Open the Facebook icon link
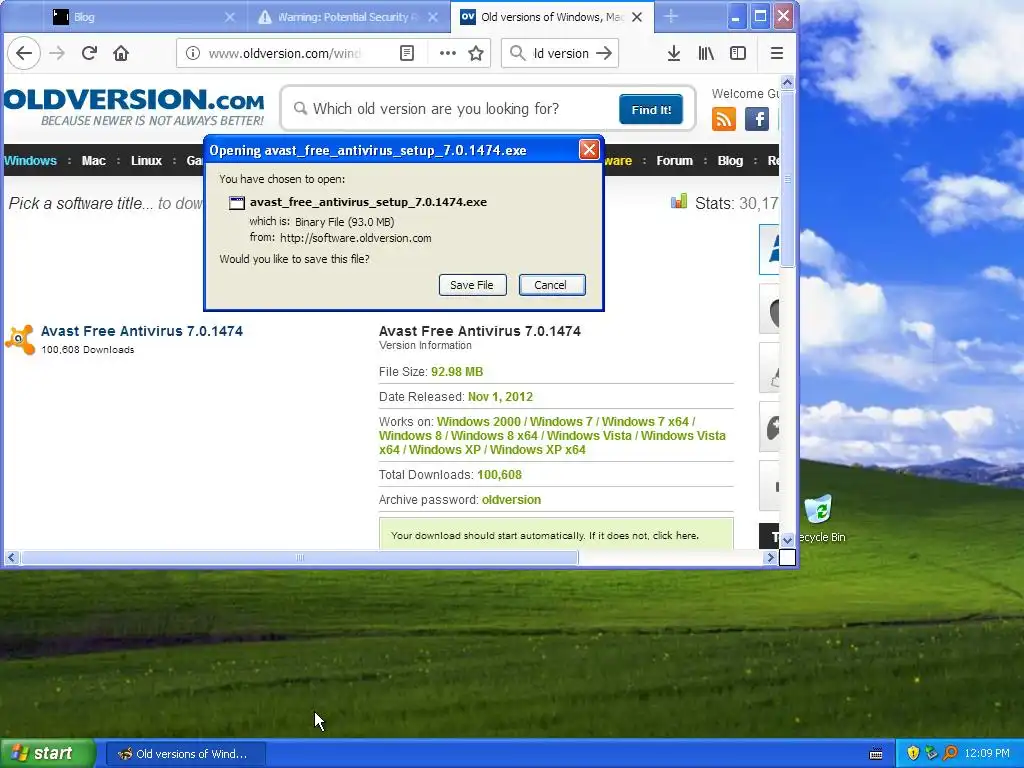This screenshot has width=1024, height=768. pyautogui.click(x=757, y=119)
